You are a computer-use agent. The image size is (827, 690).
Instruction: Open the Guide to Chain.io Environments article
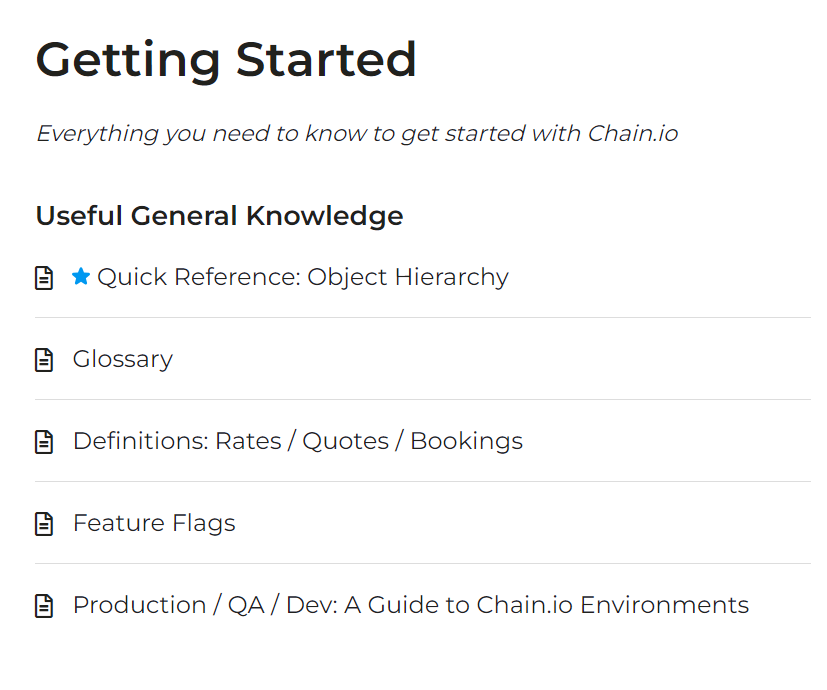pos(410,605)
